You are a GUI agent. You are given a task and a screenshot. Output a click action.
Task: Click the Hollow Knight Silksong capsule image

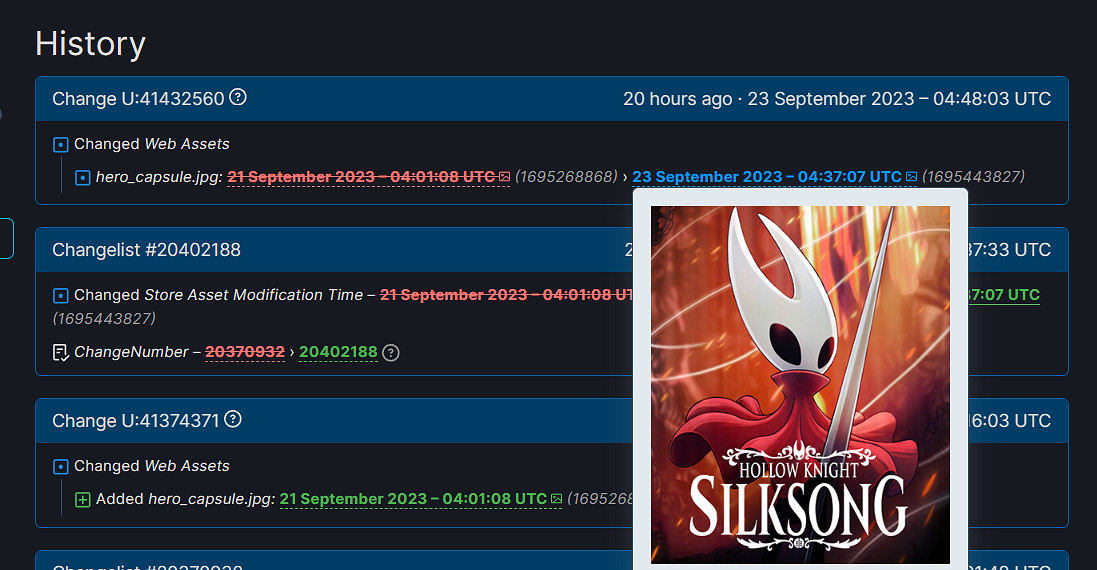pos(800,385)
